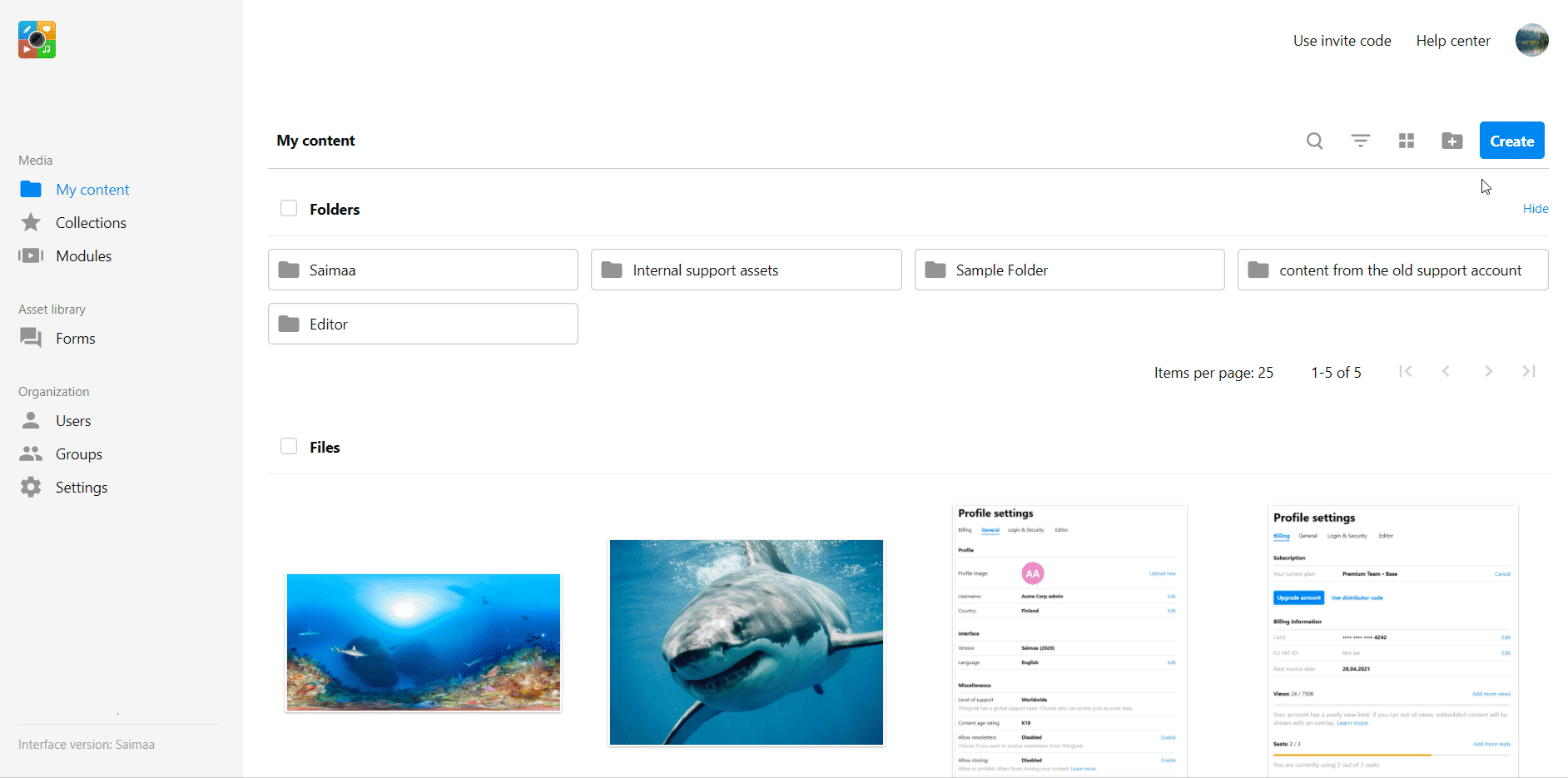Go to first page arrow icon
1568x778 pixels.
tap(1406, 371)
